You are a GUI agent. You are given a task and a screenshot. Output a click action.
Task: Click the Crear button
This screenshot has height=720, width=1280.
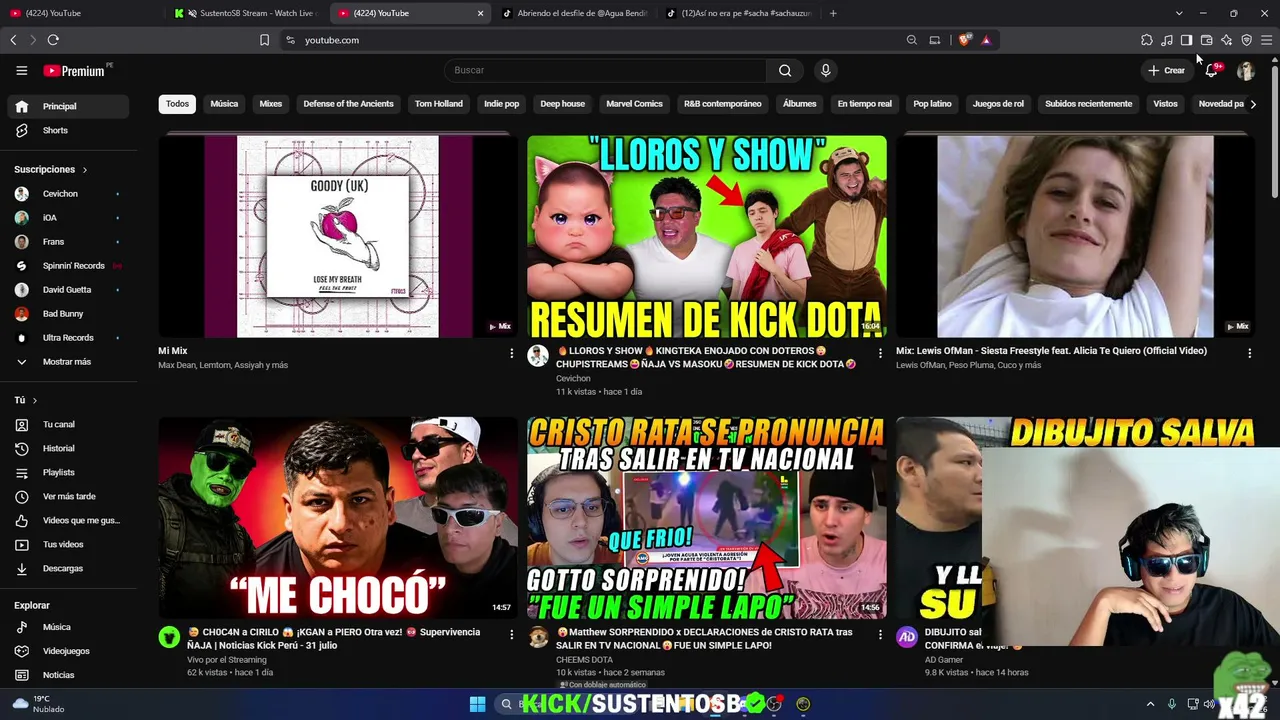(x=1166, y=70)
